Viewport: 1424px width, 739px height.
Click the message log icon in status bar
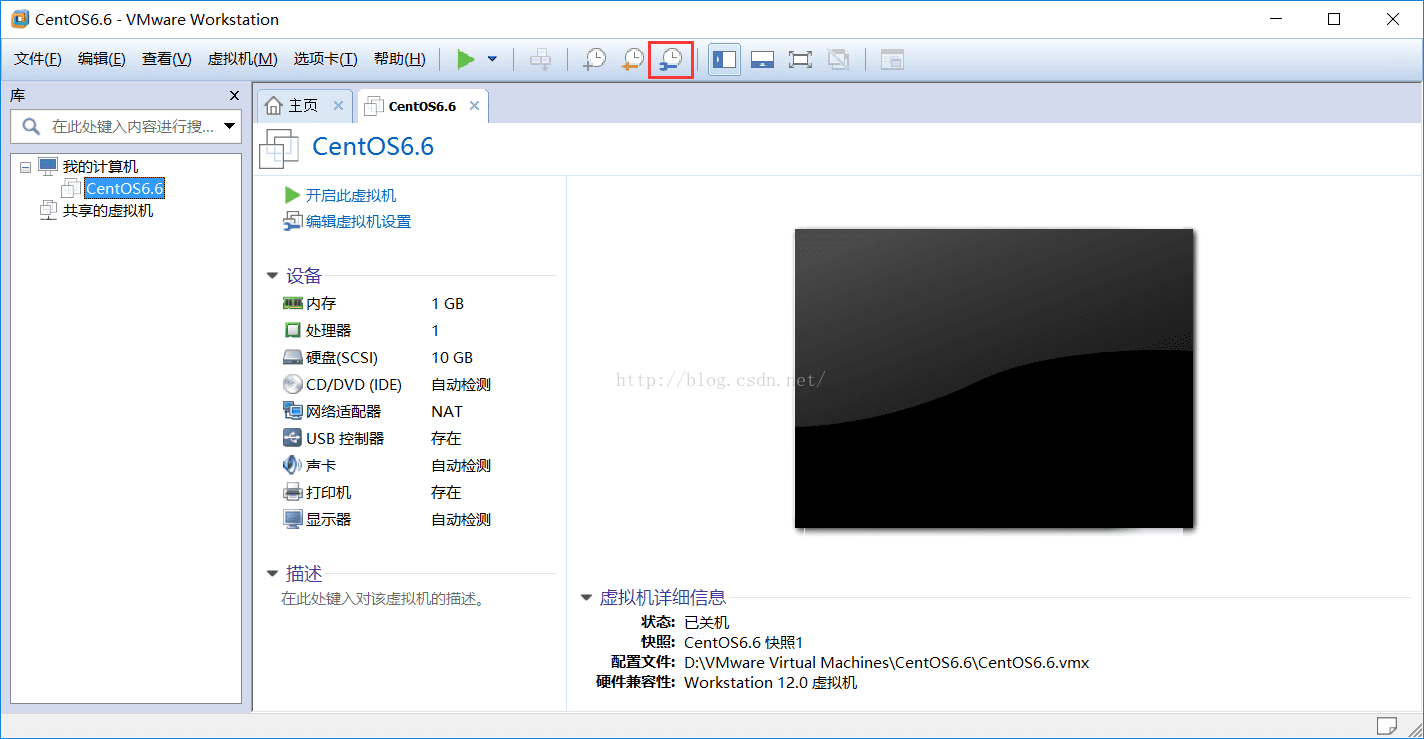(x=1387, y=725)
